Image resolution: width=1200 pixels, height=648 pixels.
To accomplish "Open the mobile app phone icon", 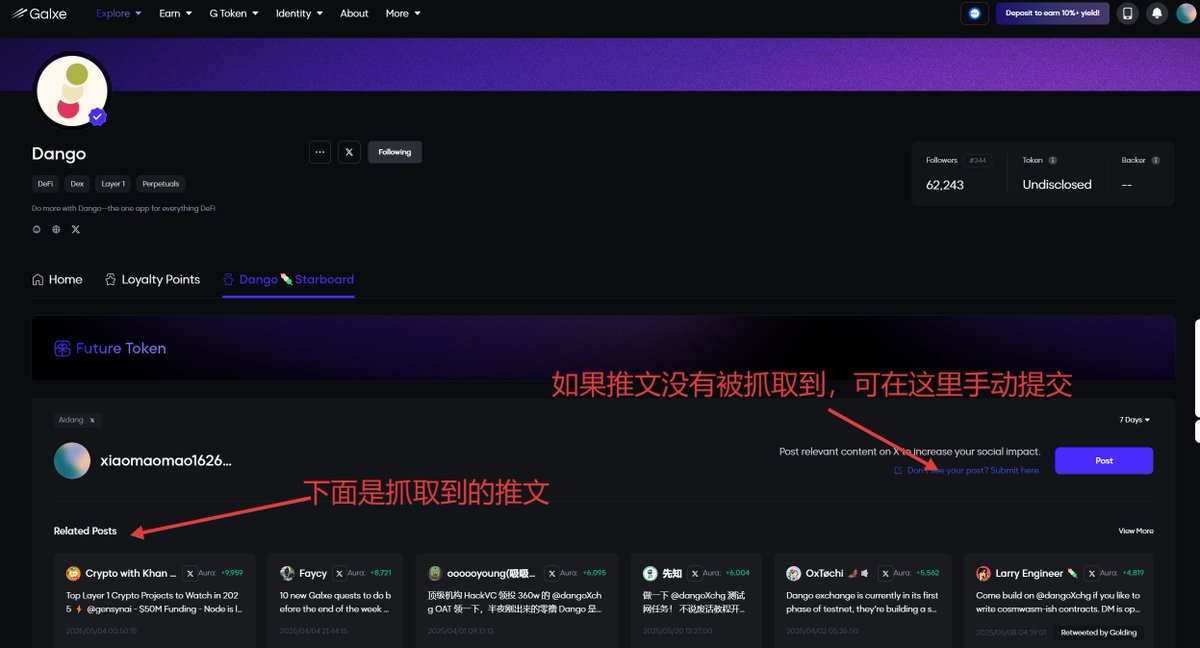I will [x=1128, y=14].
